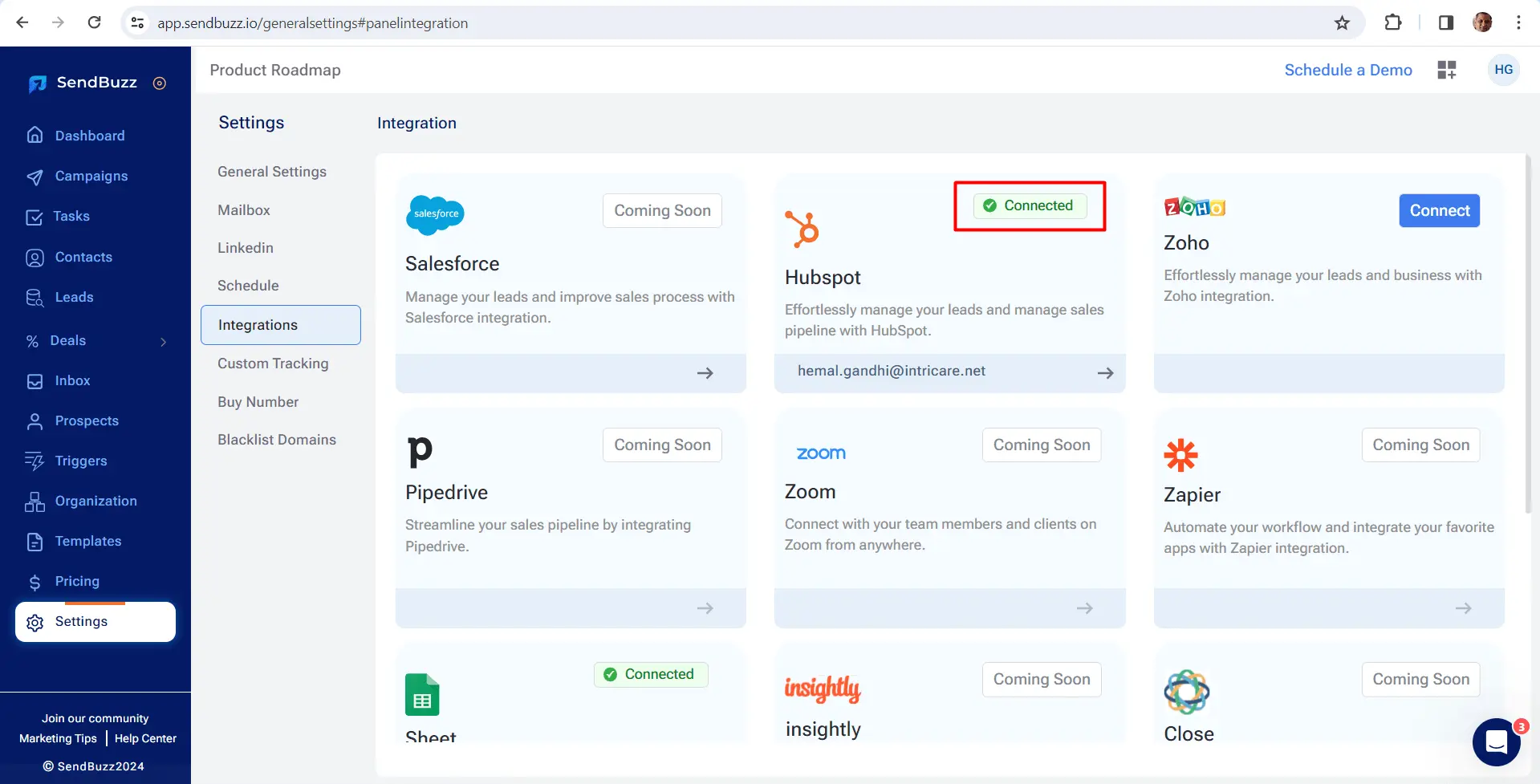Open Blacklist Domains settings
This screenshot has height=784, width=1540.
pos(277,440)
